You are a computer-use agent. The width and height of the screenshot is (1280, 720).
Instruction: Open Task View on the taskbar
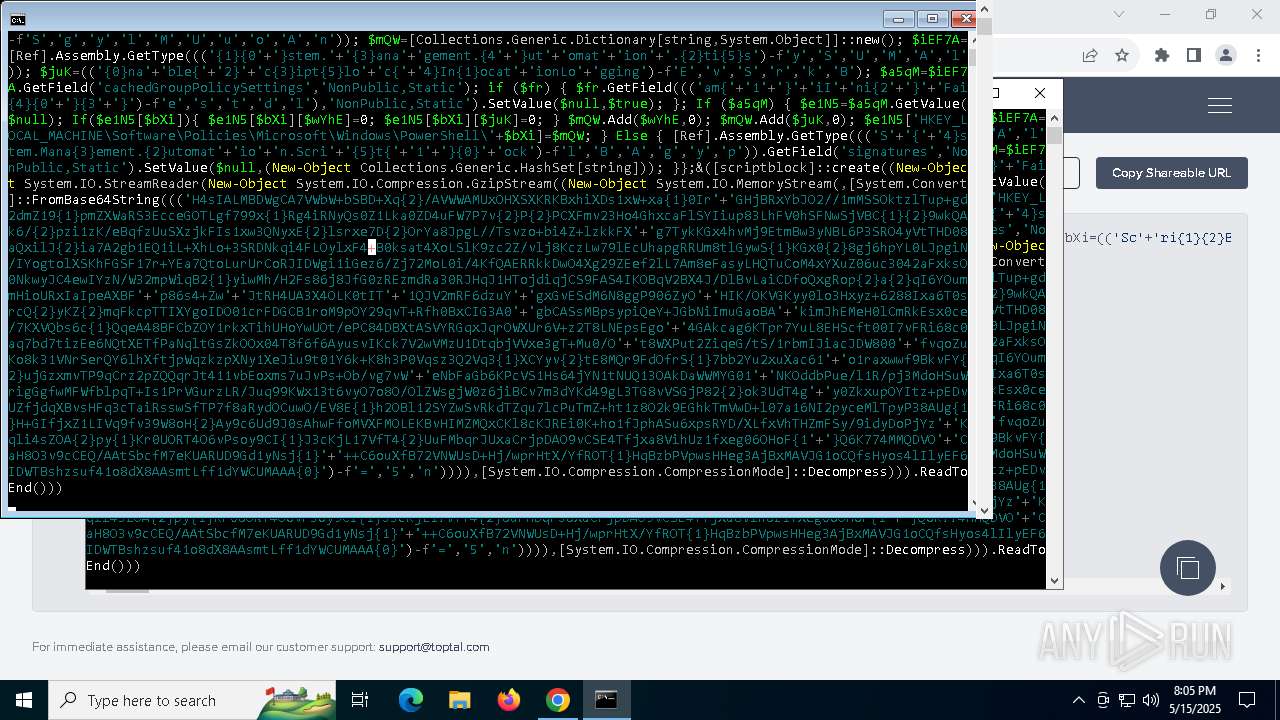pyautogui.click(x=360, y=700)
